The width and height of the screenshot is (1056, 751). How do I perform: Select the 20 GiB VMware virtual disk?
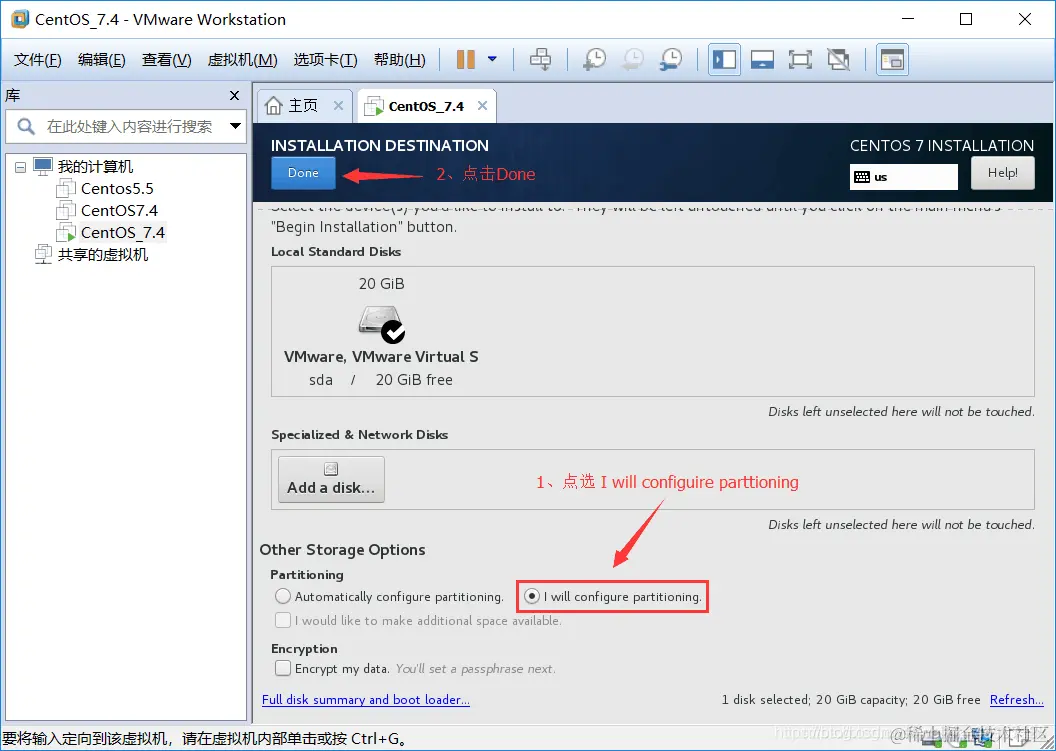[x=381, y=331]
